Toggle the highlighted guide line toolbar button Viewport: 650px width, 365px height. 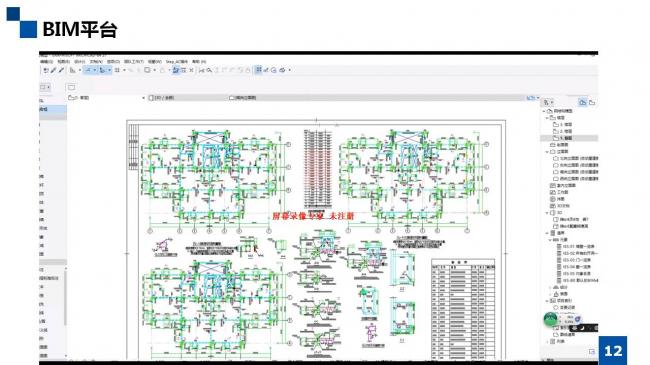(x=88, y=70)
